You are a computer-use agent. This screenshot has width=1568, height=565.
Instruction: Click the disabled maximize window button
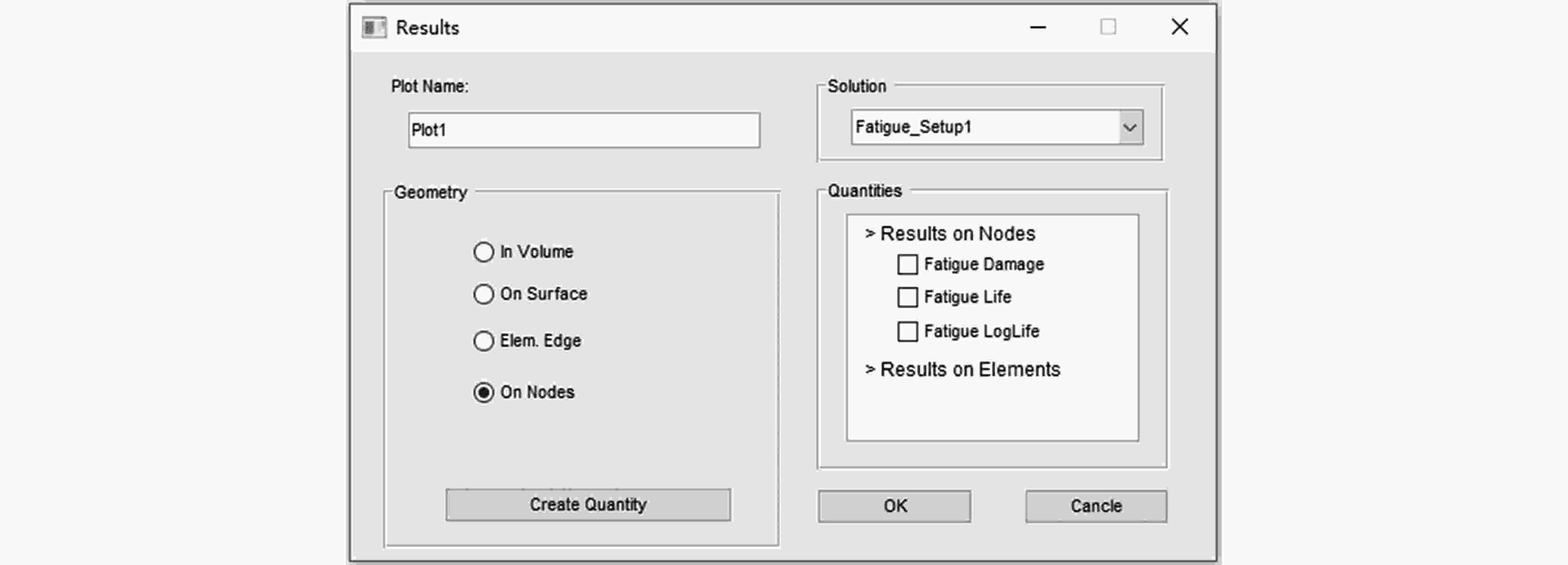coord(1108,27)
